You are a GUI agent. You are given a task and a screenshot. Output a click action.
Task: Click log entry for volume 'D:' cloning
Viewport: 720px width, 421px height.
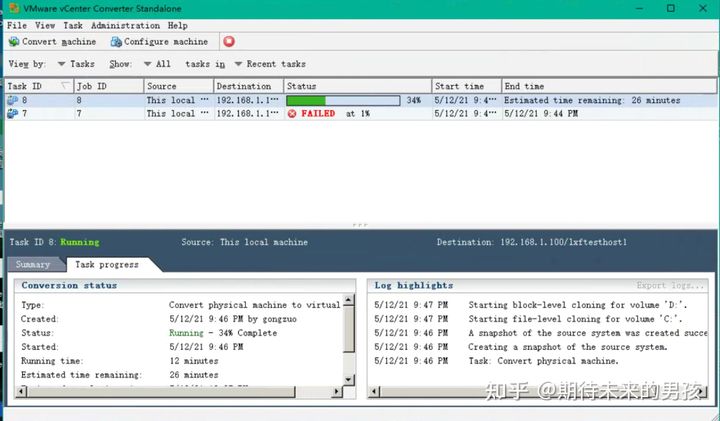point(578,305)
